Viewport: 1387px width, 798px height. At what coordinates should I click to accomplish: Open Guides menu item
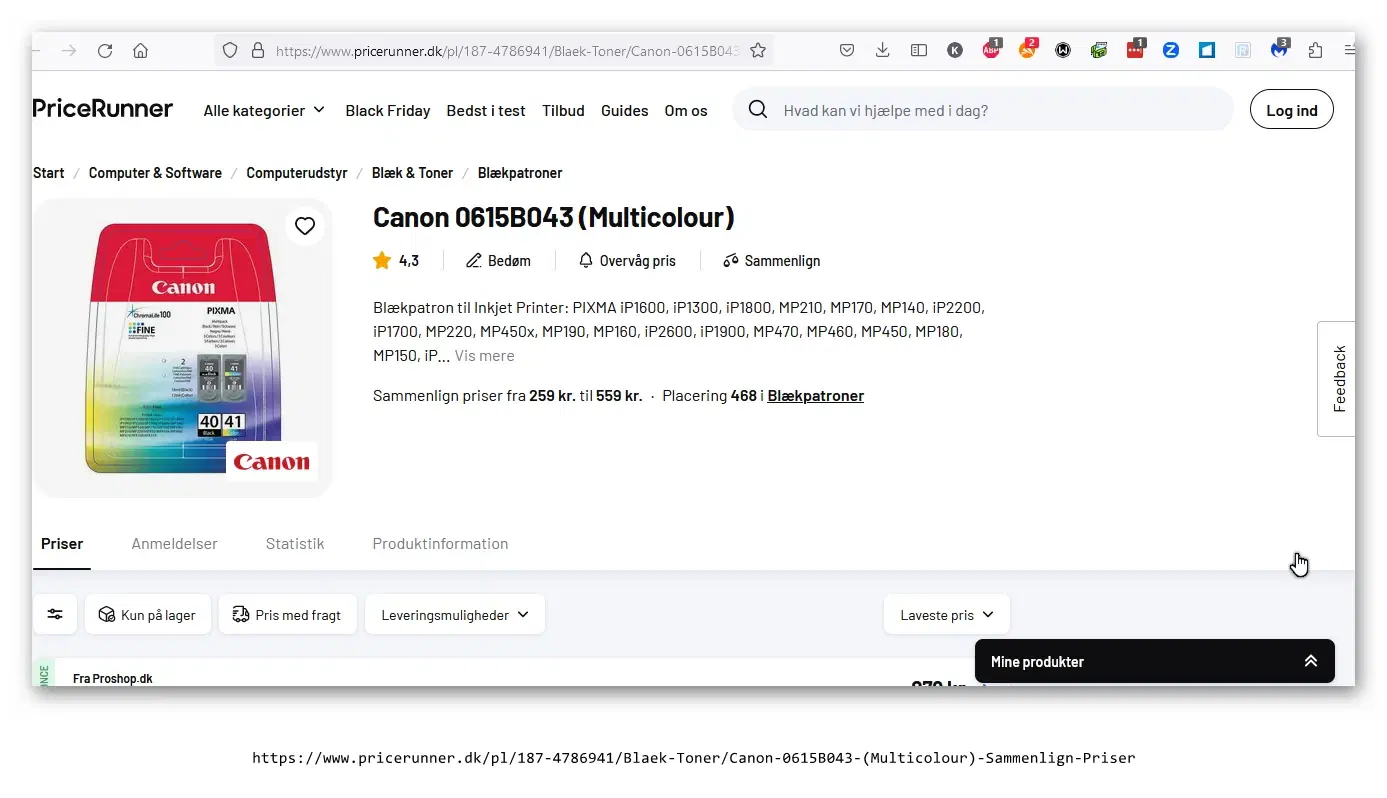point(625,111)
